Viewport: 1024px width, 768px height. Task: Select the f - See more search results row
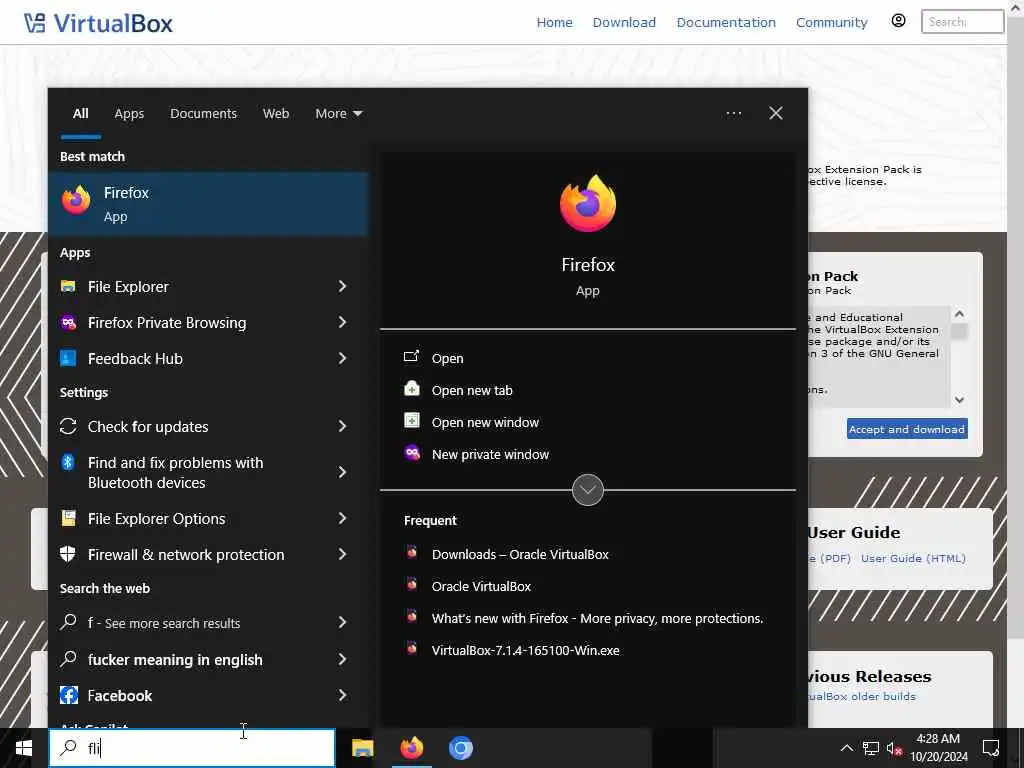208,622
